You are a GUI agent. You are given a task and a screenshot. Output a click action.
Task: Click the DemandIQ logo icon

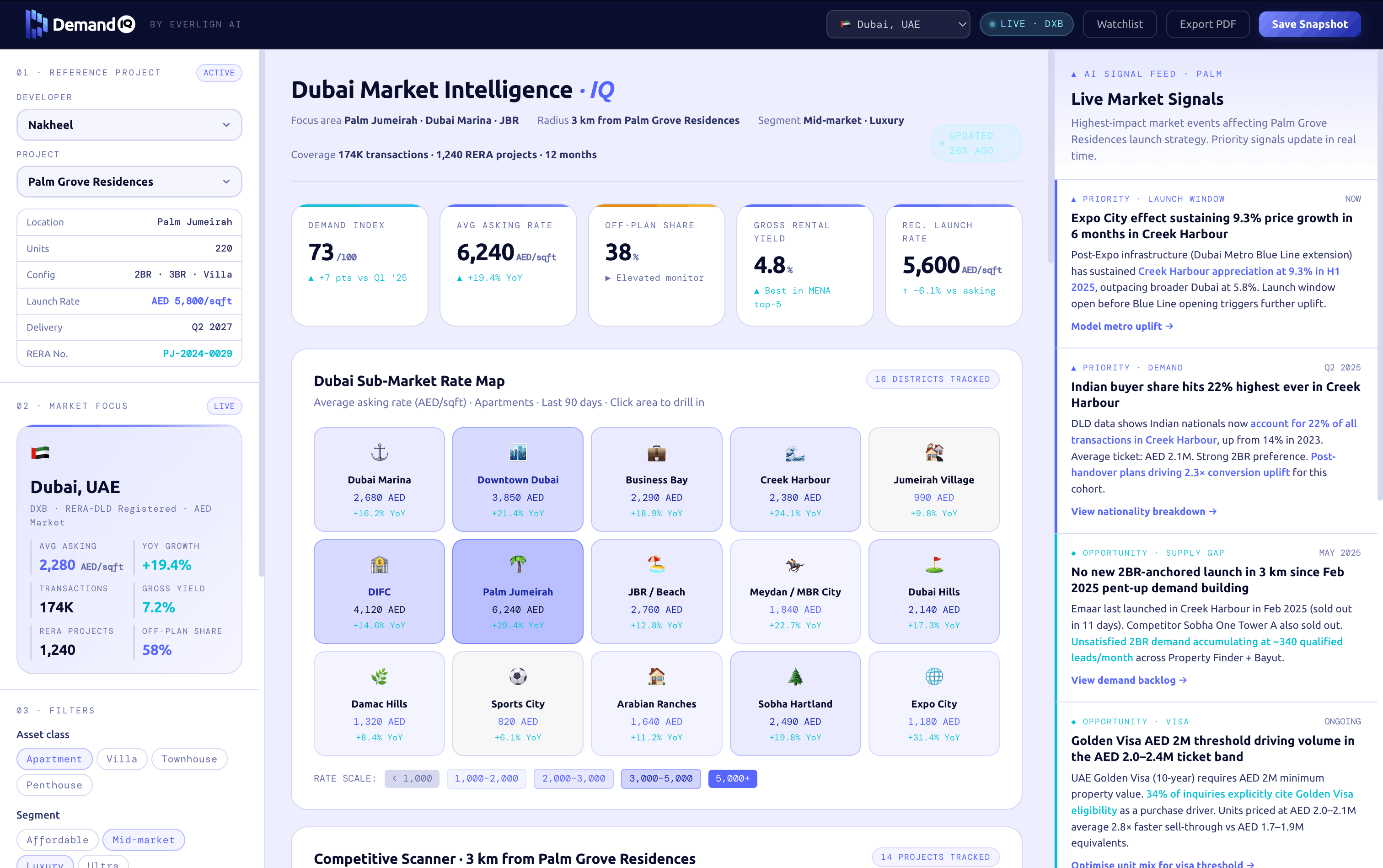coord(36,24)
